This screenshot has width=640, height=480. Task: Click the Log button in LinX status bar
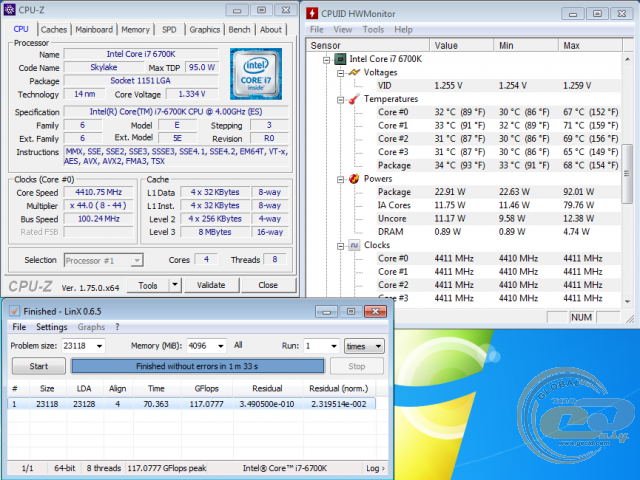[x=375, y=468]
